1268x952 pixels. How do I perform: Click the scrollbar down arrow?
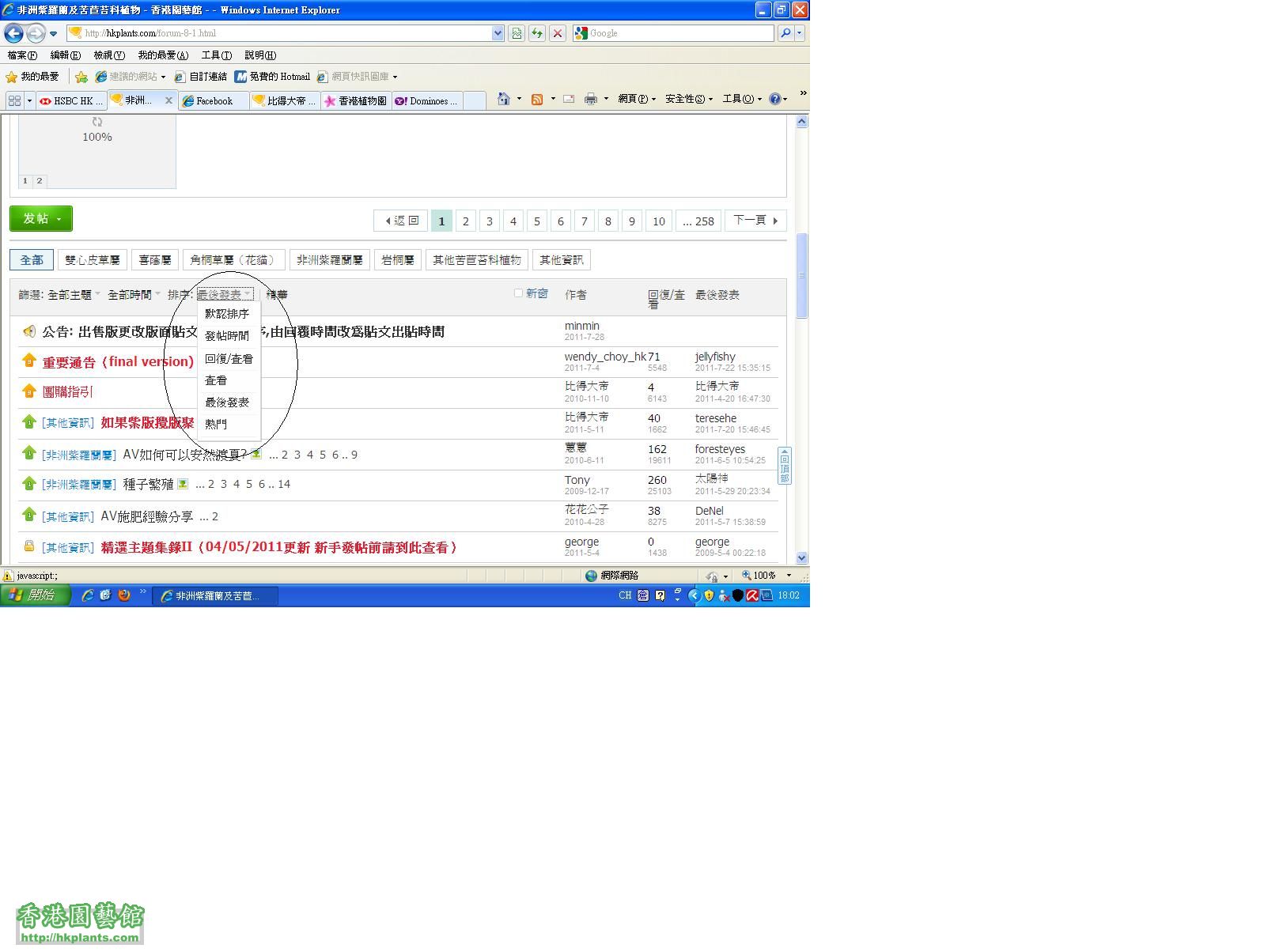pos(801,557)
